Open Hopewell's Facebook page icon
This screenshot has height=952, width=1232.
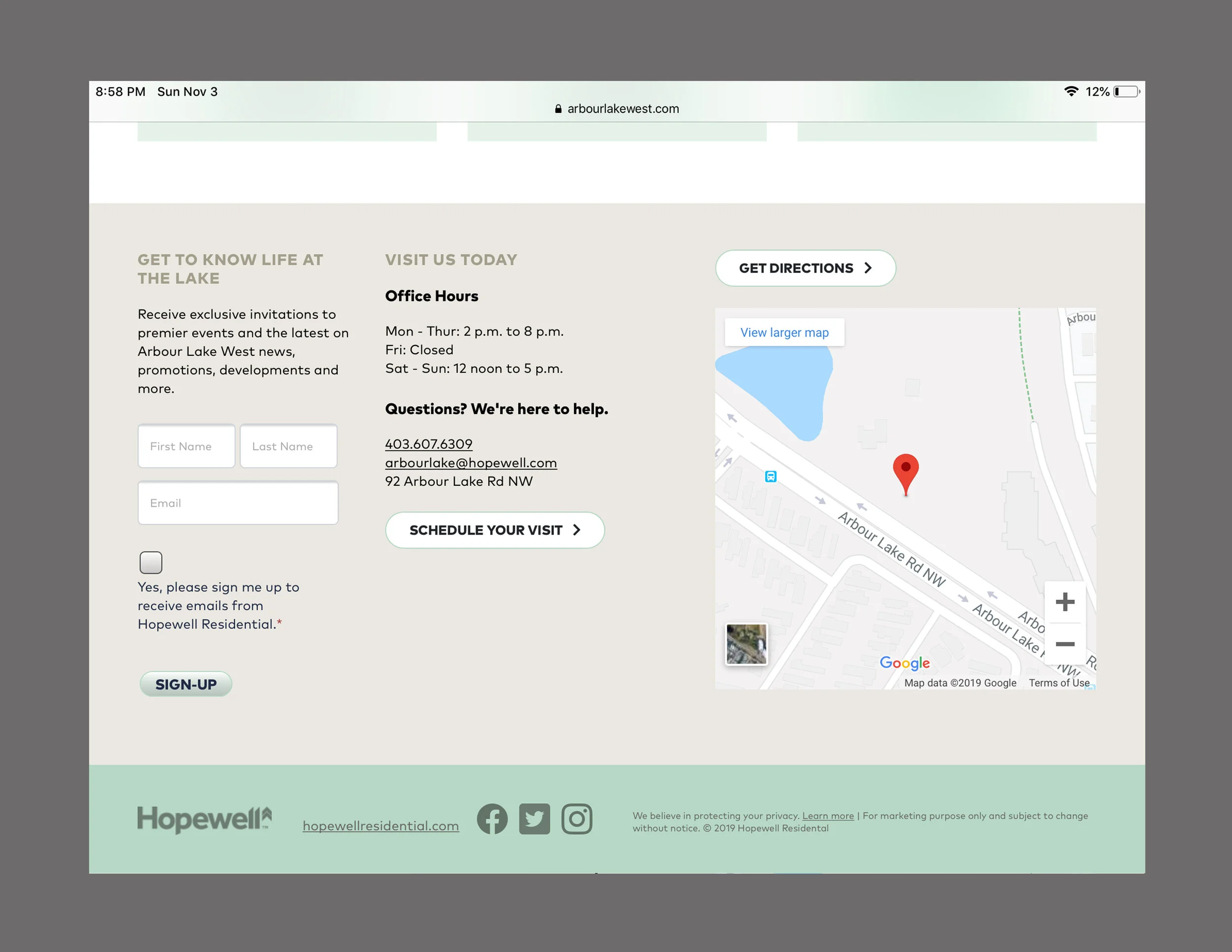[x=492, y=818]
